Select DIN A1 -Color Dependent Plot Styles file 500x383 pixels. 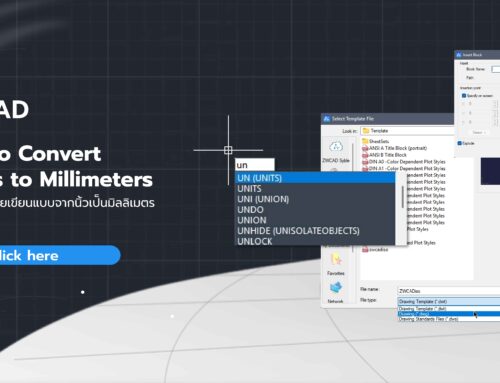404,168
